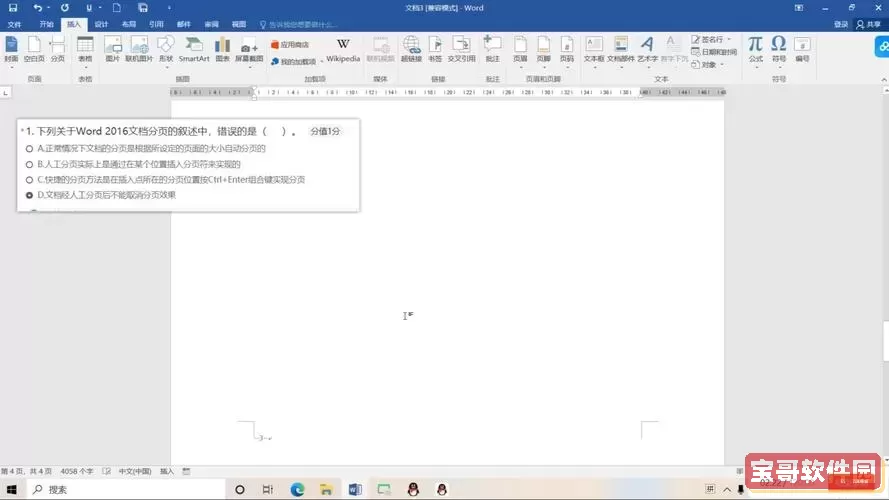Insert an equation with the 公式 pi icon
This screenshot has height=500, width=889.
(755, 49)
